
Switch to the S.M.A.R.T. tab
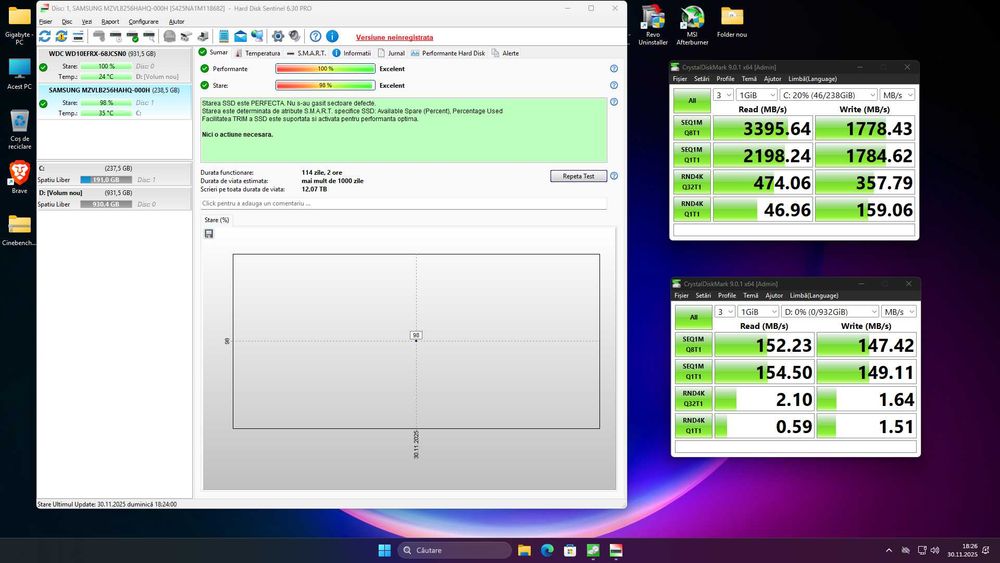307,53
